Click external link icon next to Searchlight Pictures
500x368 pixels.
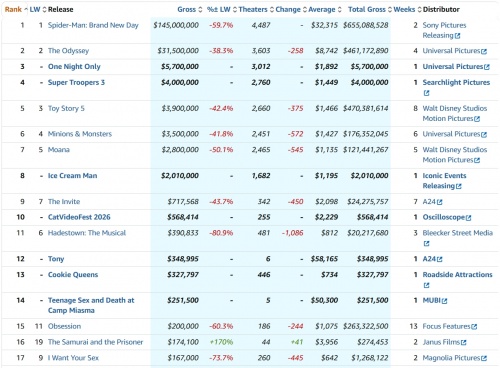426,93
